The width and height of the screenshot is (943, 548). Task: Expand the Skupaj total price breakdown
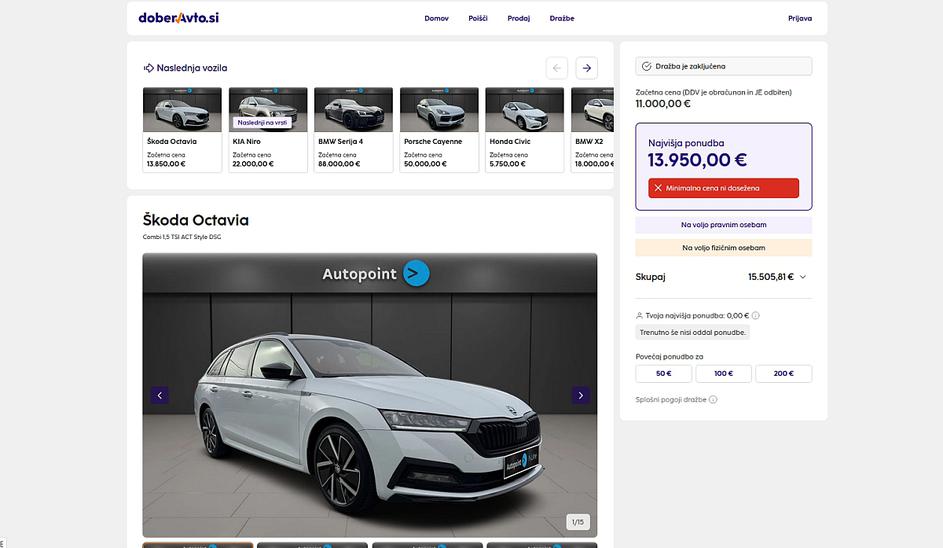803,277
